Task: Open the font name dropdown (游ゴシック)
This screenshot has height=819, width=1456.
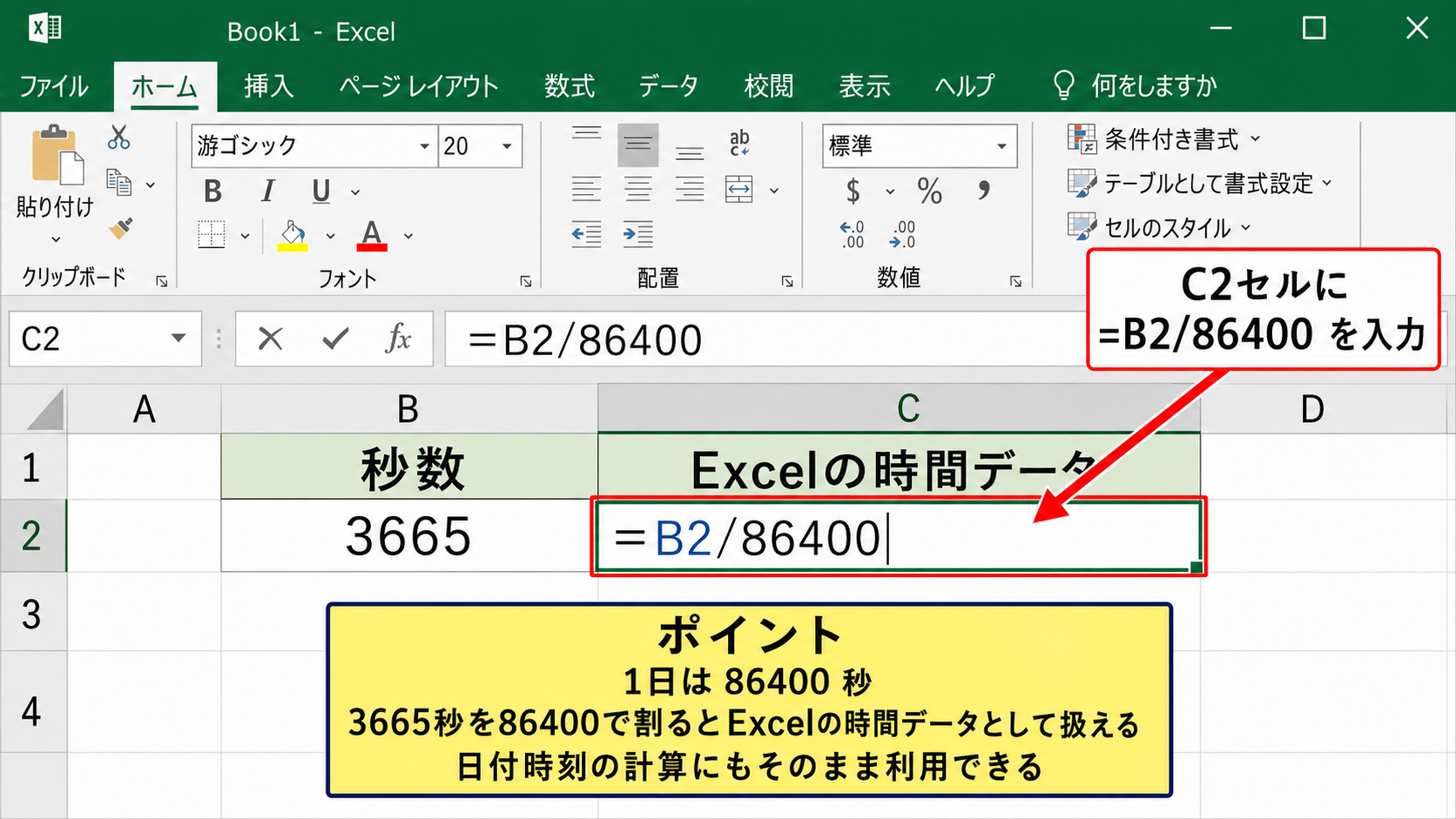Action: tap(424, 146)
